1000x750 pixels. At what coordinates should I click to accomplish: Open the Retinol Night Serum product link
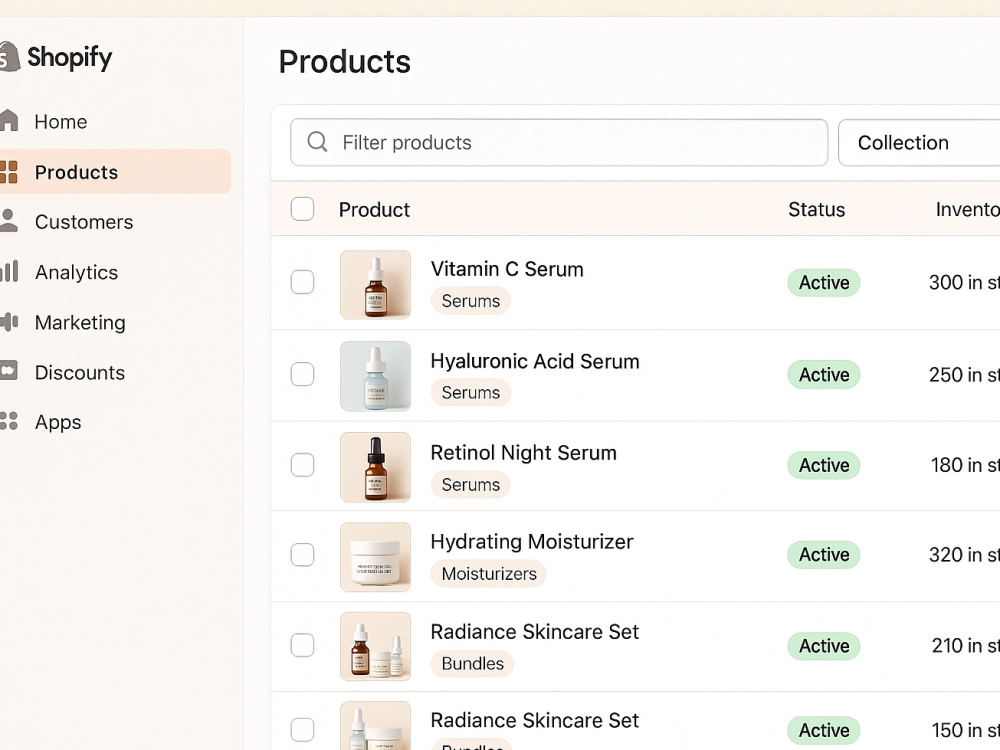pyautogui.click(x=524, y=453)
